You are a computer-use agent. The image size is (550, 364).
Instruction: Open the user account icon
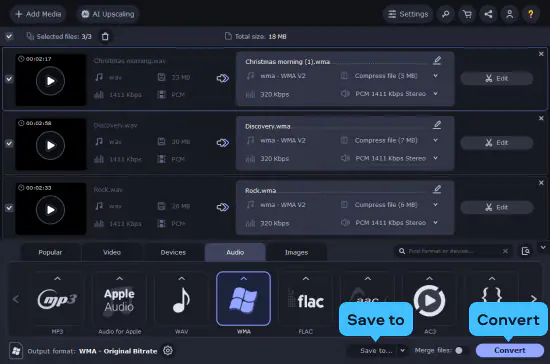[x=509, y=14]
